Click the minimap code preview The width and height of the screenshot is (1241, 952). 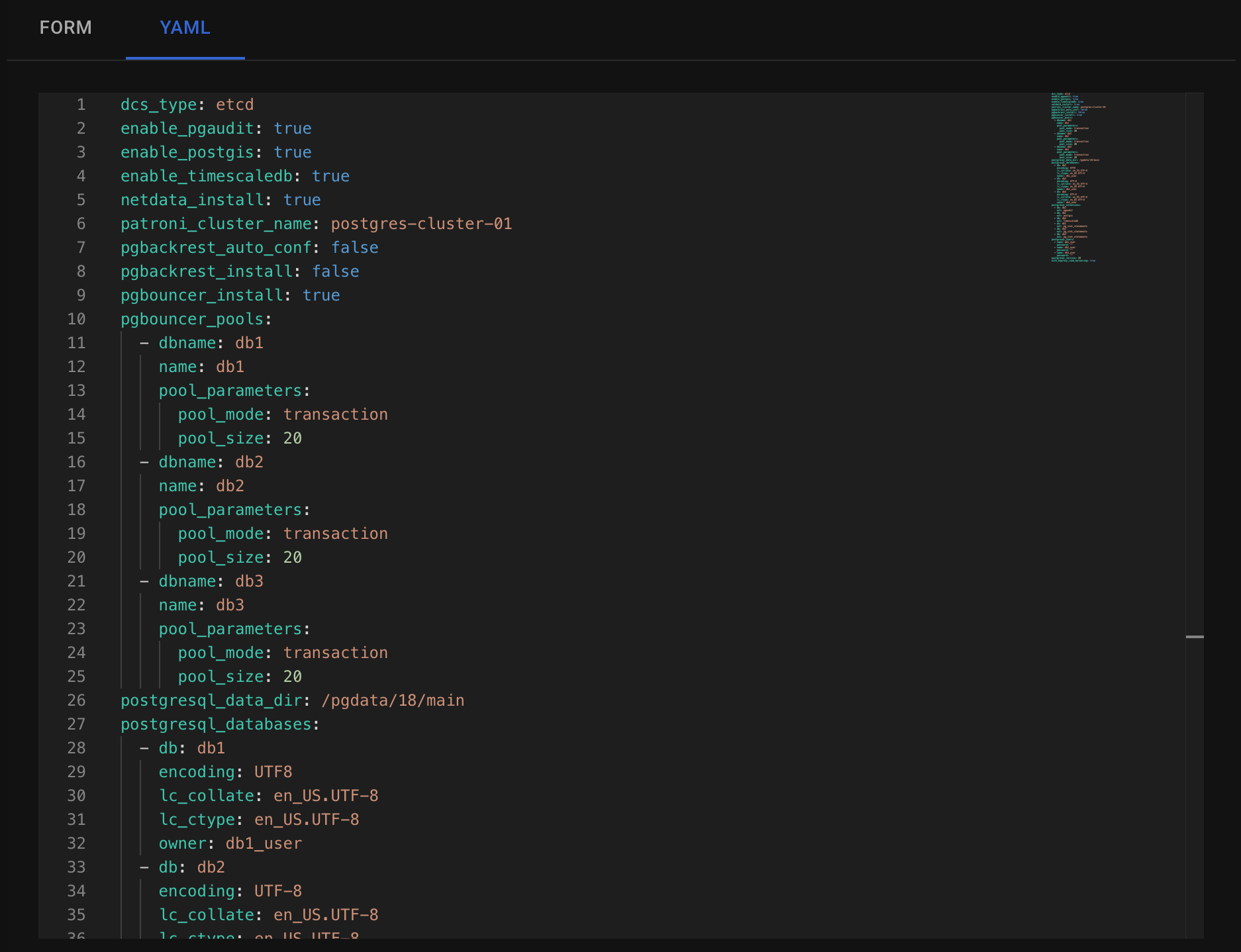(1078, 177)
